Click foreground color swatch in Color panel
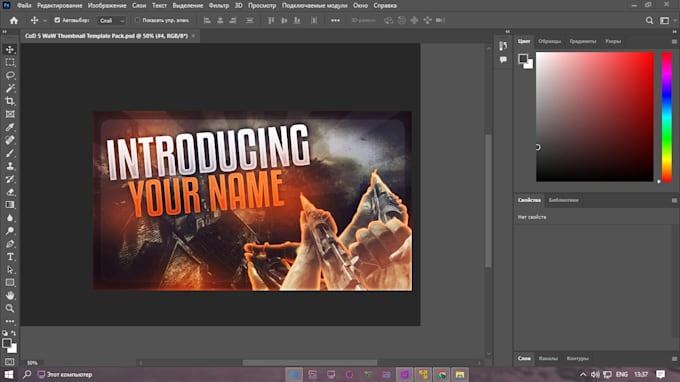 [523, 59]
